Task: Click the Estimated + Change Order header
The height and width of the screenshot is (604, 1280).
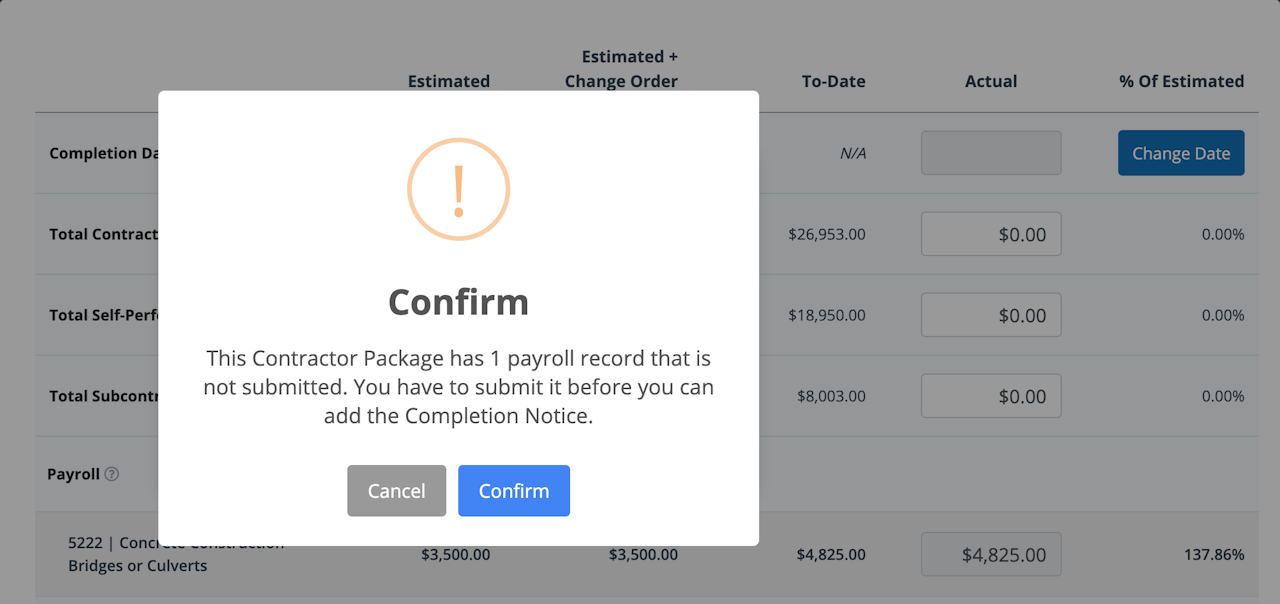Action: 621,69
